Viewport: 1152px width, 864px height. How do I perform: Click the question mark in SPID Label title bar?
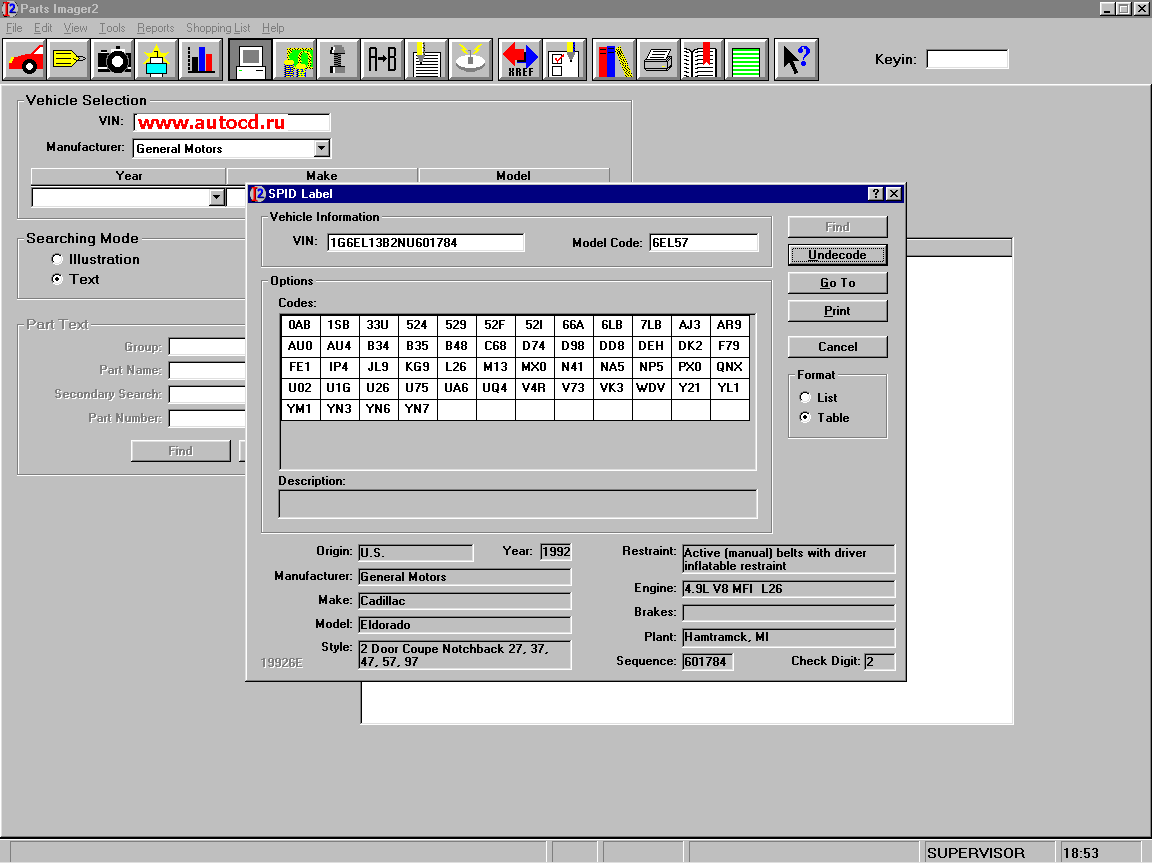click(x=875, y=193)
